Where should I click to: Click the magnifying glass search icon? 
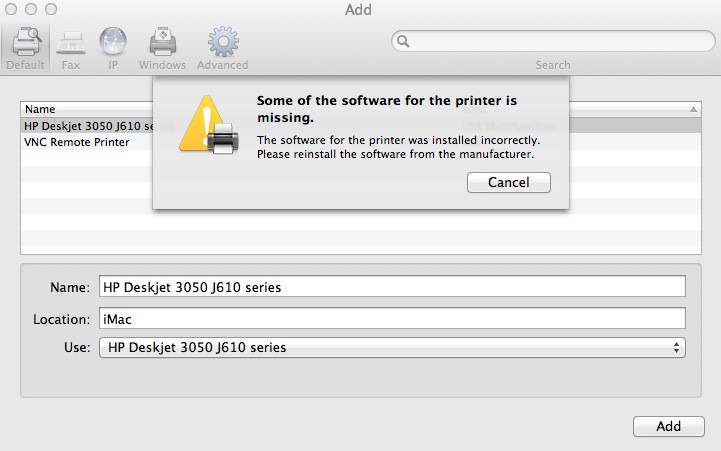click(403, 41)
